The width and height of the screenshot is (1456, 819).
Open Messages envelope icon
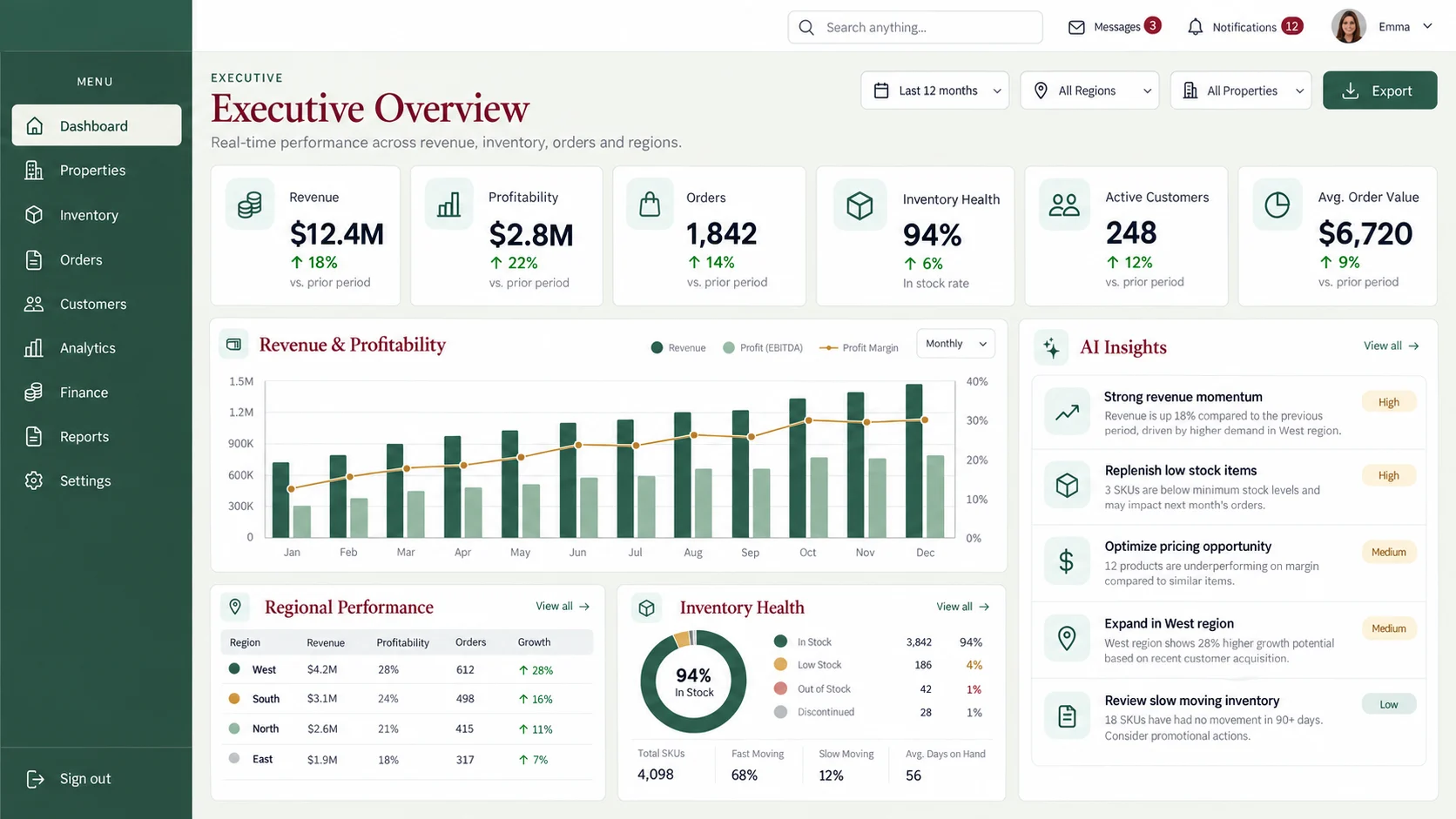pos(1076,27)
